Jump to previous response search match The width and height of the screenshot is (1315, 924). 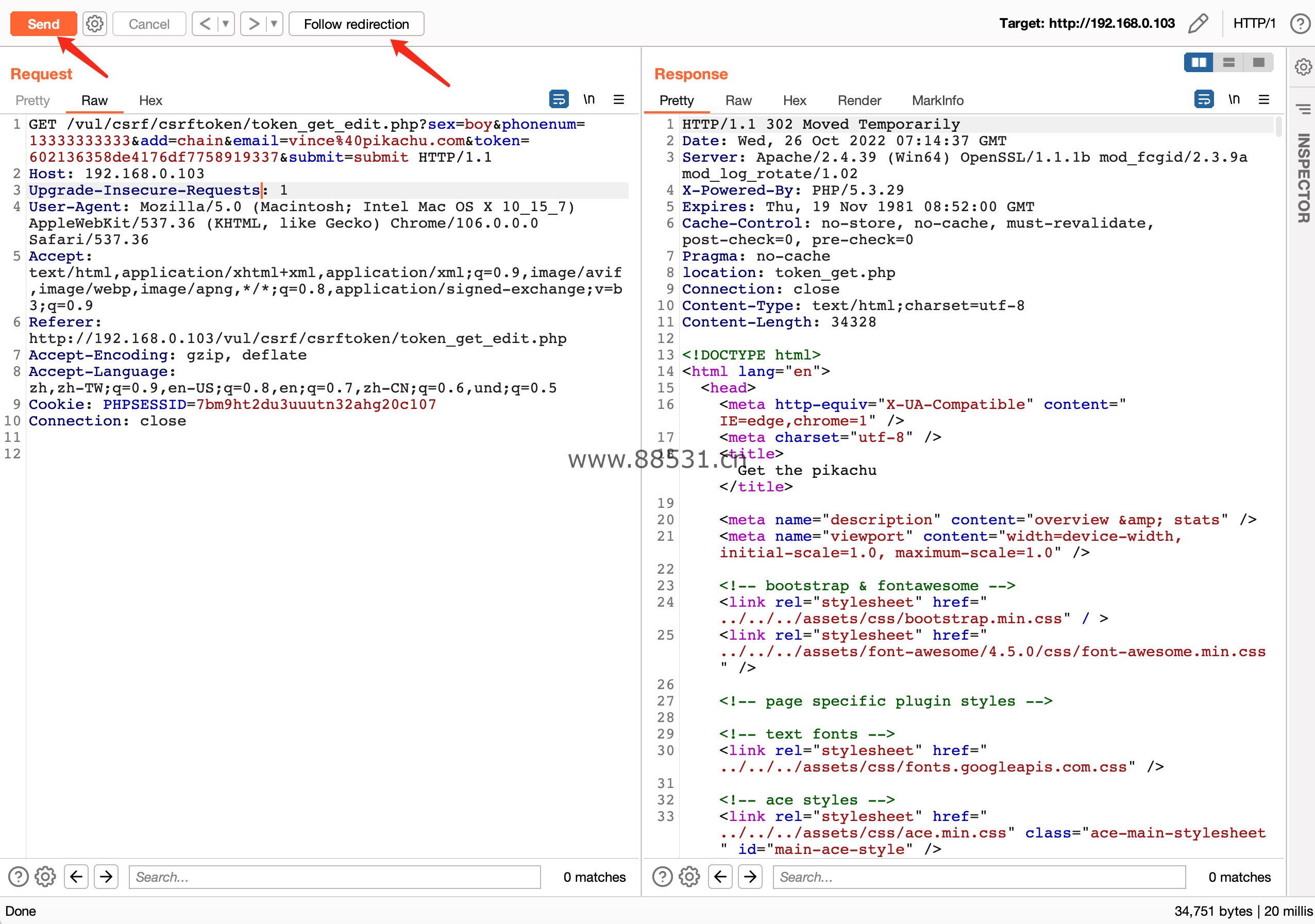tap(720, 877)
